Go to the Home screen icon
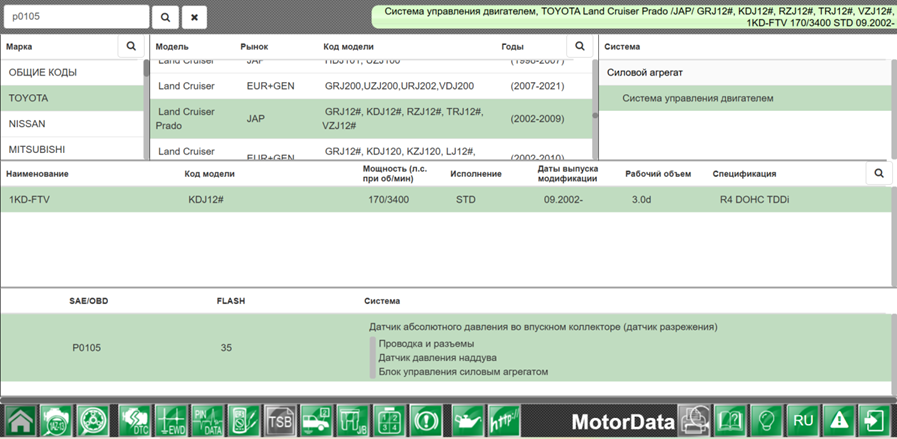Screen dimensions: 897x439 point(20,421)
